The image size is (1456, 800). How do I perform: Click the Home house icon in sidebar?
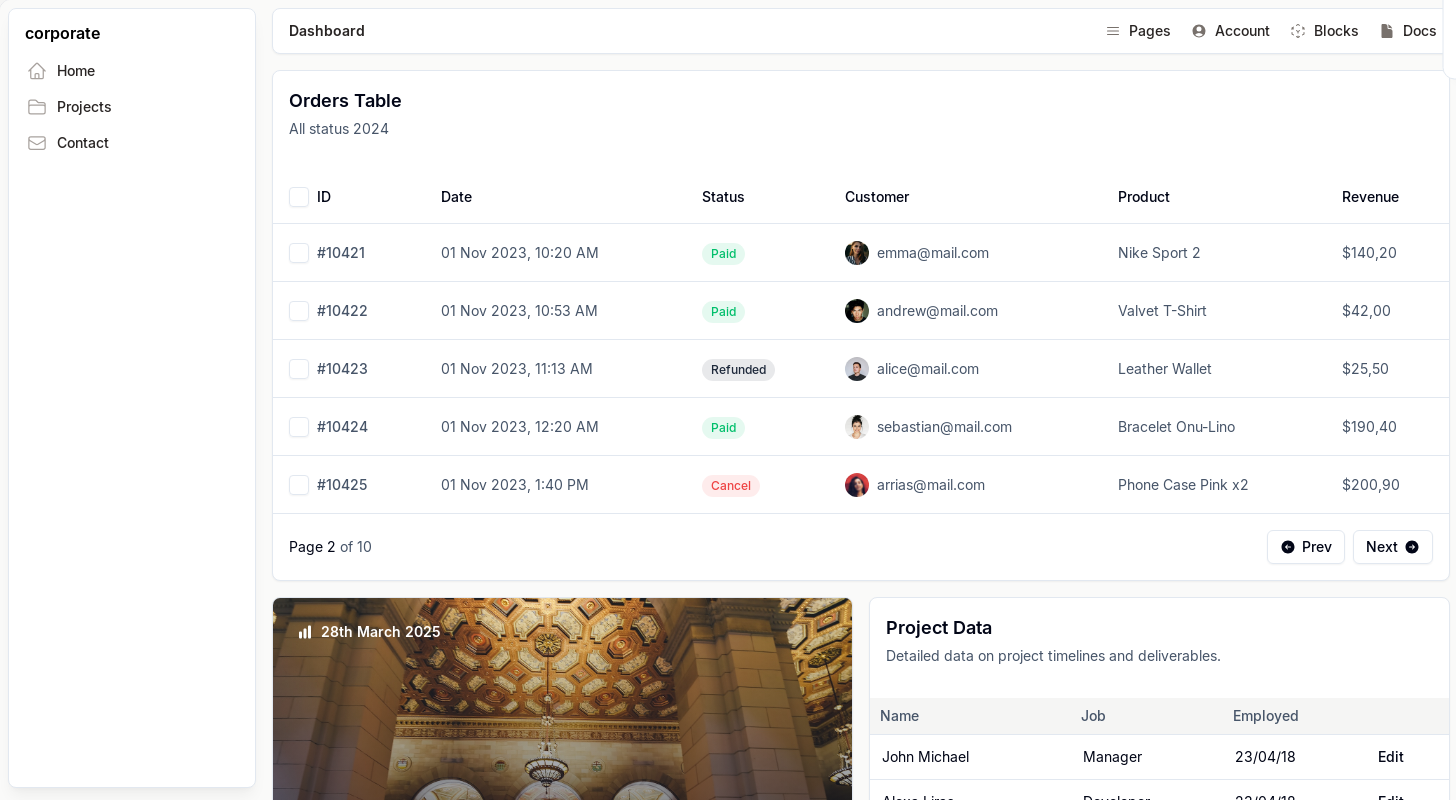(37, 71)
